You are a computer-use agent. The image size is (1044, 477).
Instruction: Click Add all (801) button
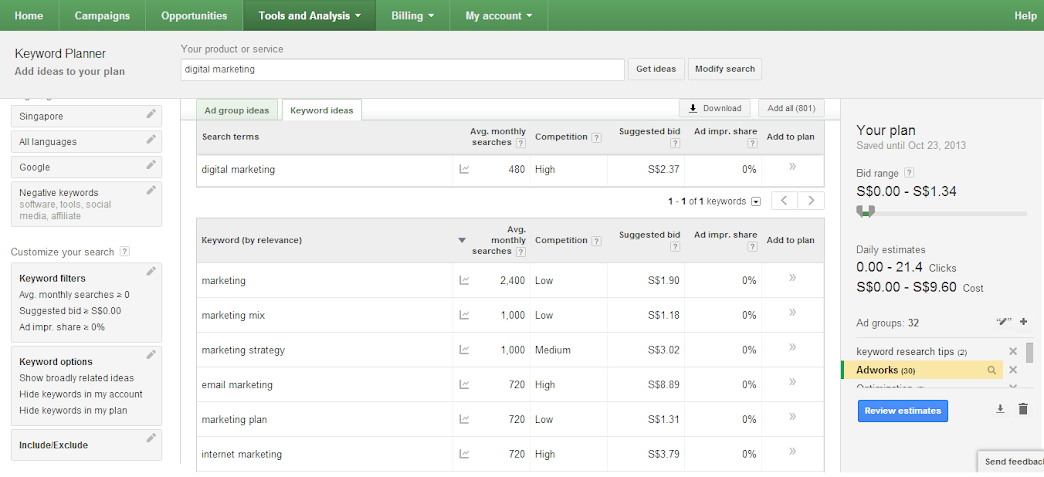pos(791,108)
